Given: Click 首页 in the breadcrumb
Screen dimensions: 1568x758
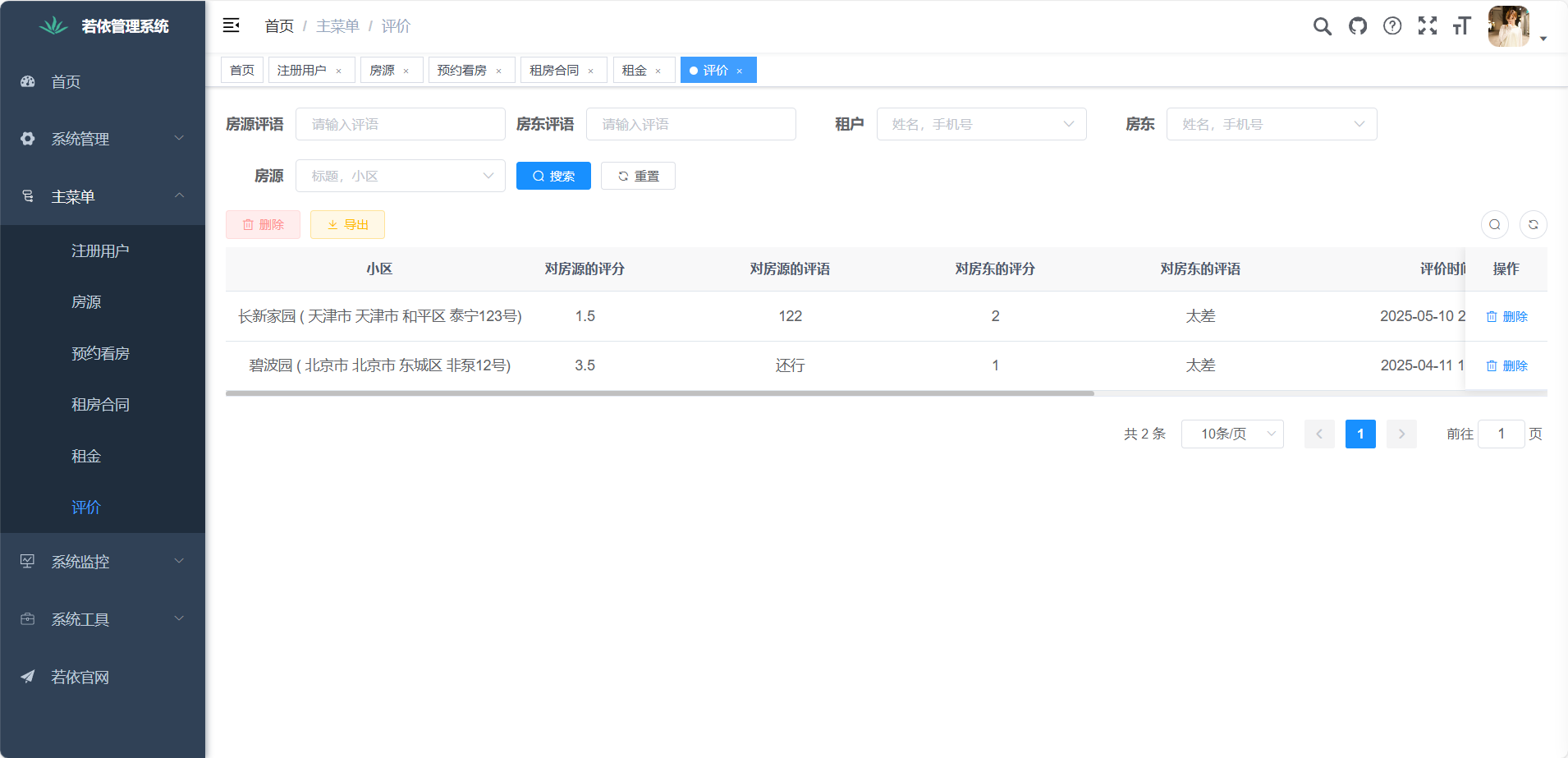Looking at the screenshot, I should click(x=279, y=26).
